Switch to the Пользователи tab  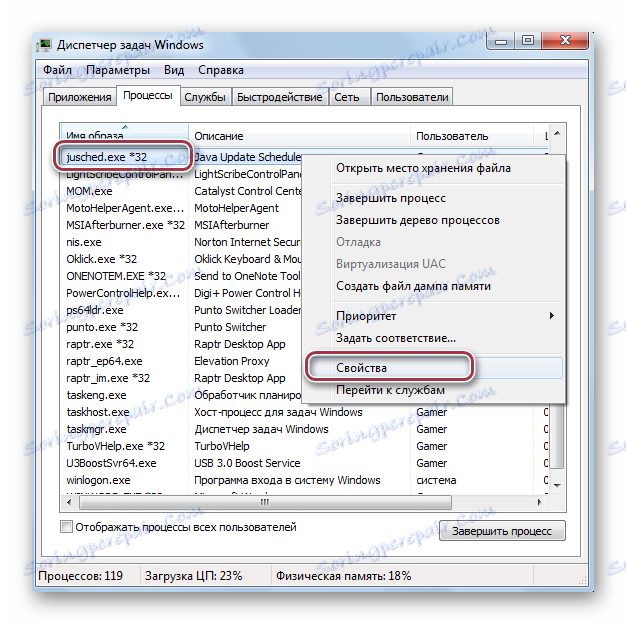coord(412,97)
